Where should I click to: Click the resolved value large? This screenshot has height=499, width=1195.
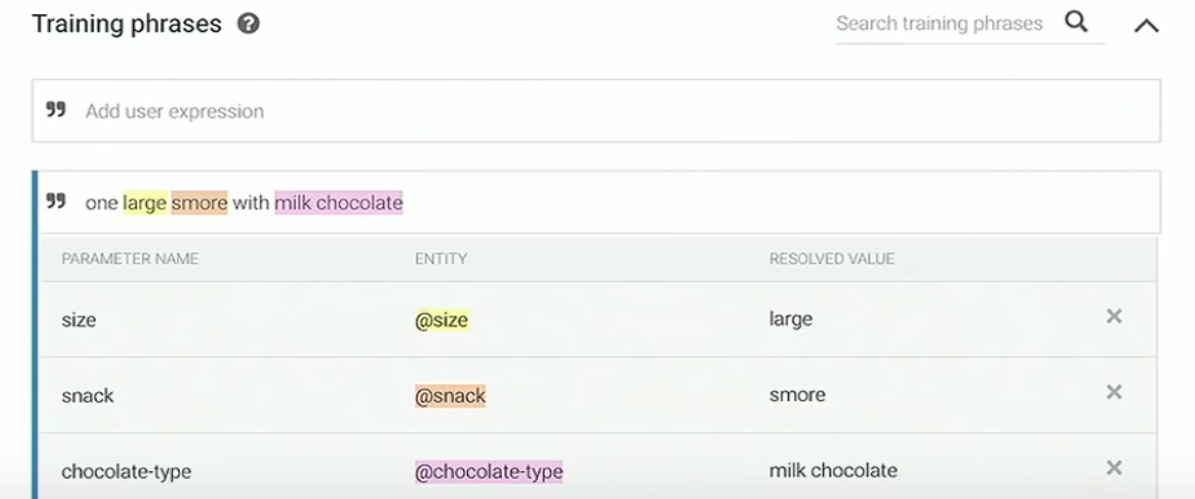[790, 319]
